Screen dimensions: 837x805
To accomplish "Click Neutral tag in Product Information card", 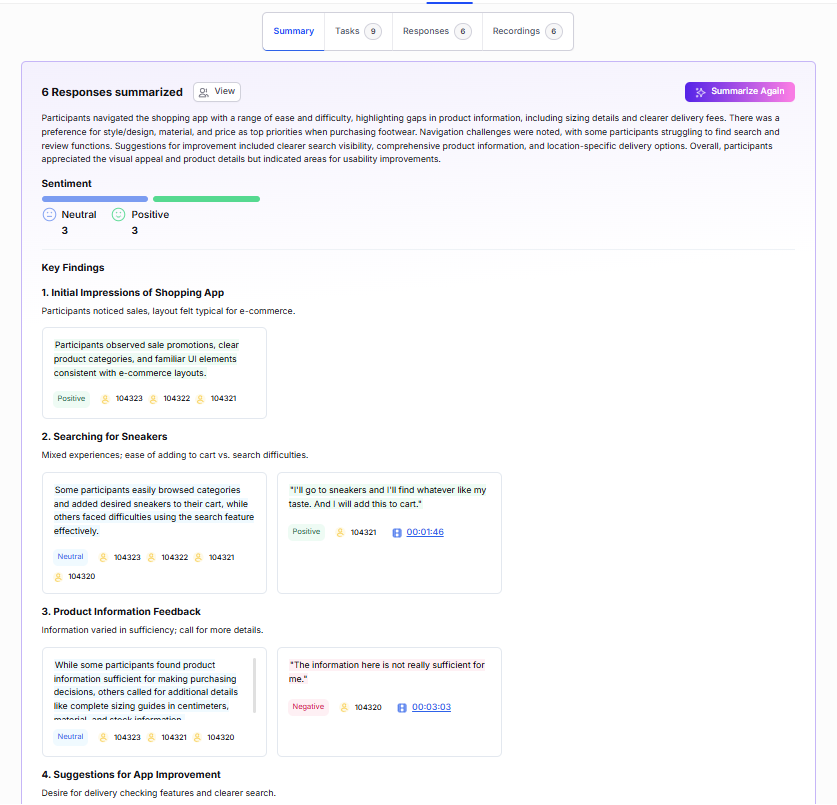I will pos(70,737).
